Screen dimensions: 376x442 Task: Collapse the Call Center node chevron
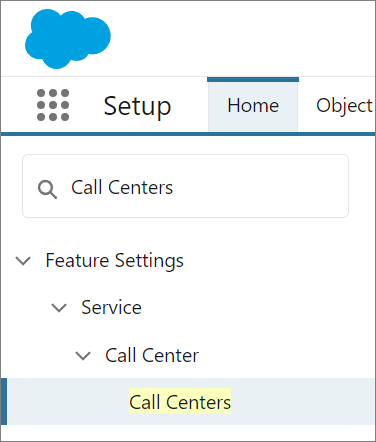[83, 356]
